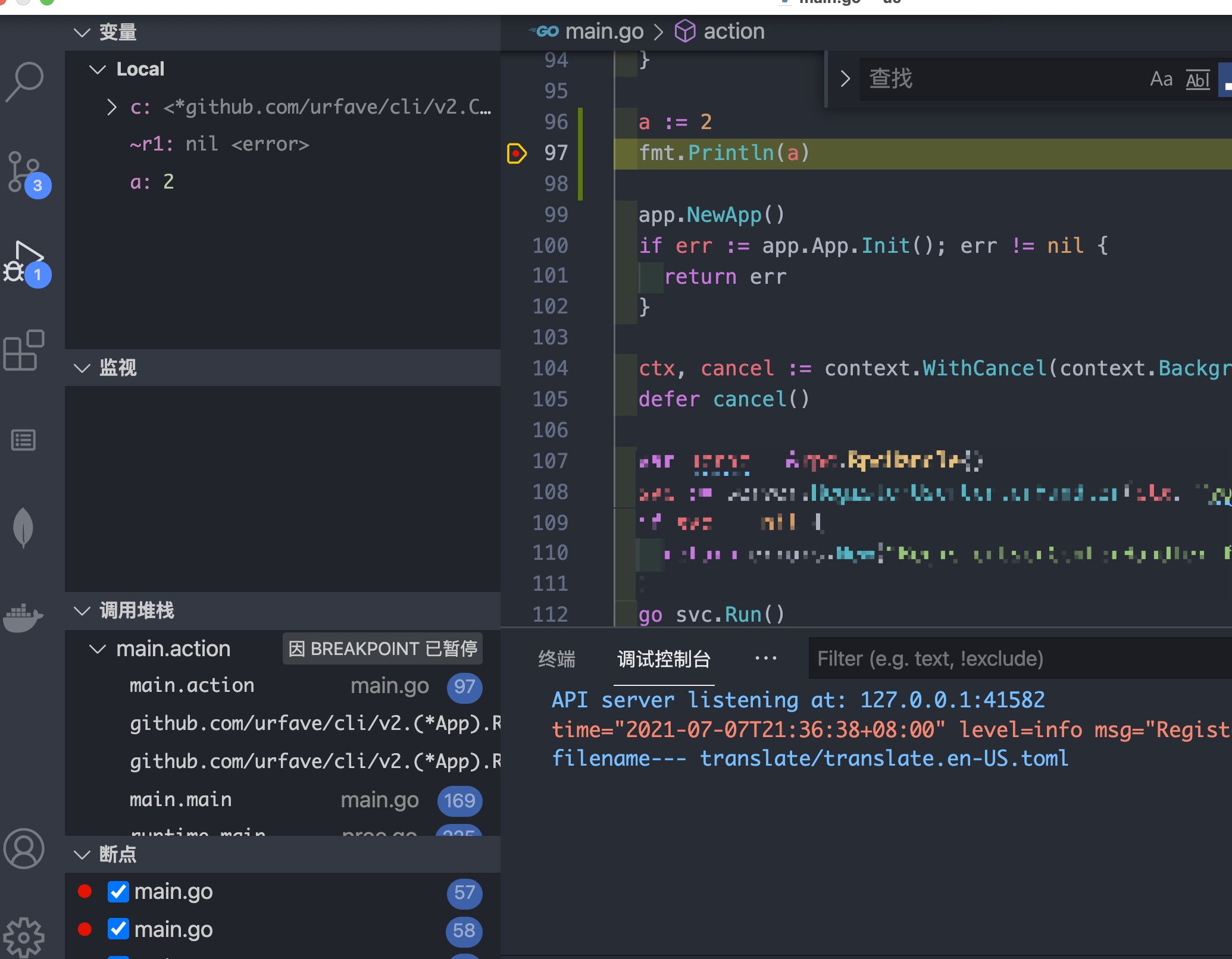Open the Accounts icon in the activity bar

point(24,848)
